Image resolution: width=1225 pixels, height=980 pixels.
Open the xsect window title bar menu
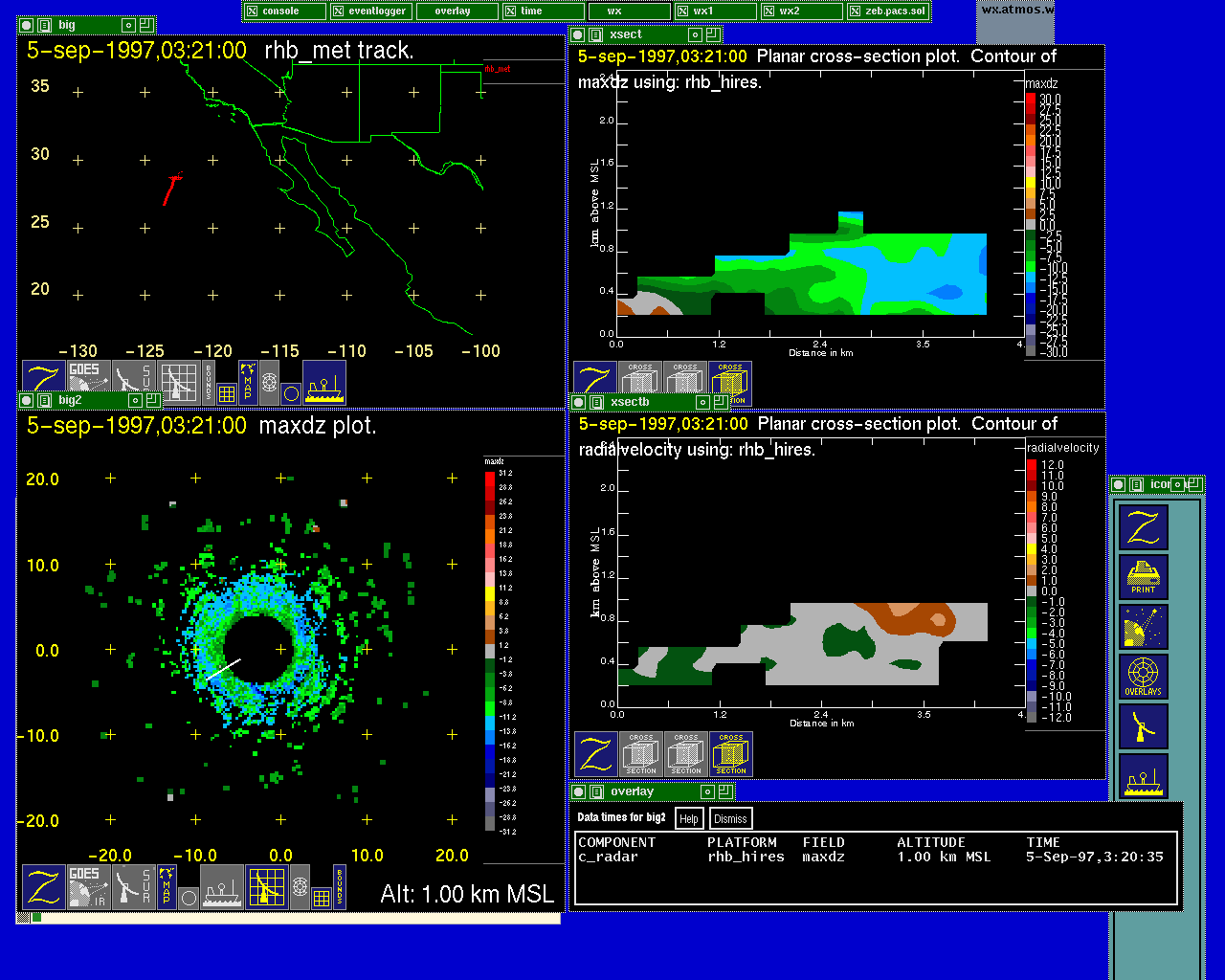[595, 34]
